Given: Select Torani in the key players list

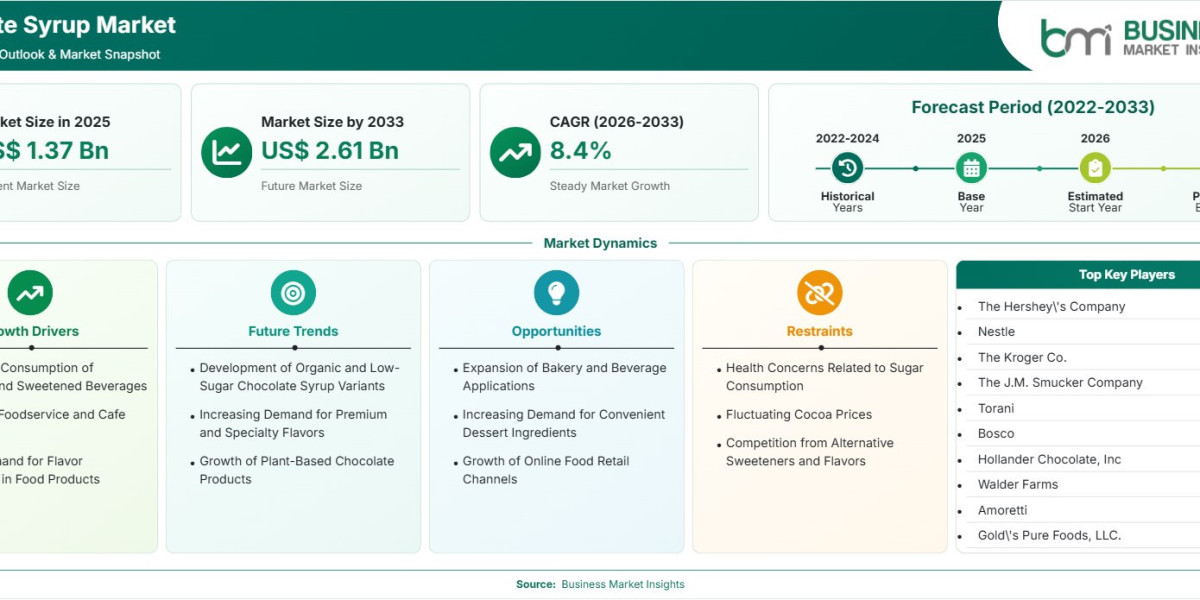Looking at the screenshot, I should (996, 409).
